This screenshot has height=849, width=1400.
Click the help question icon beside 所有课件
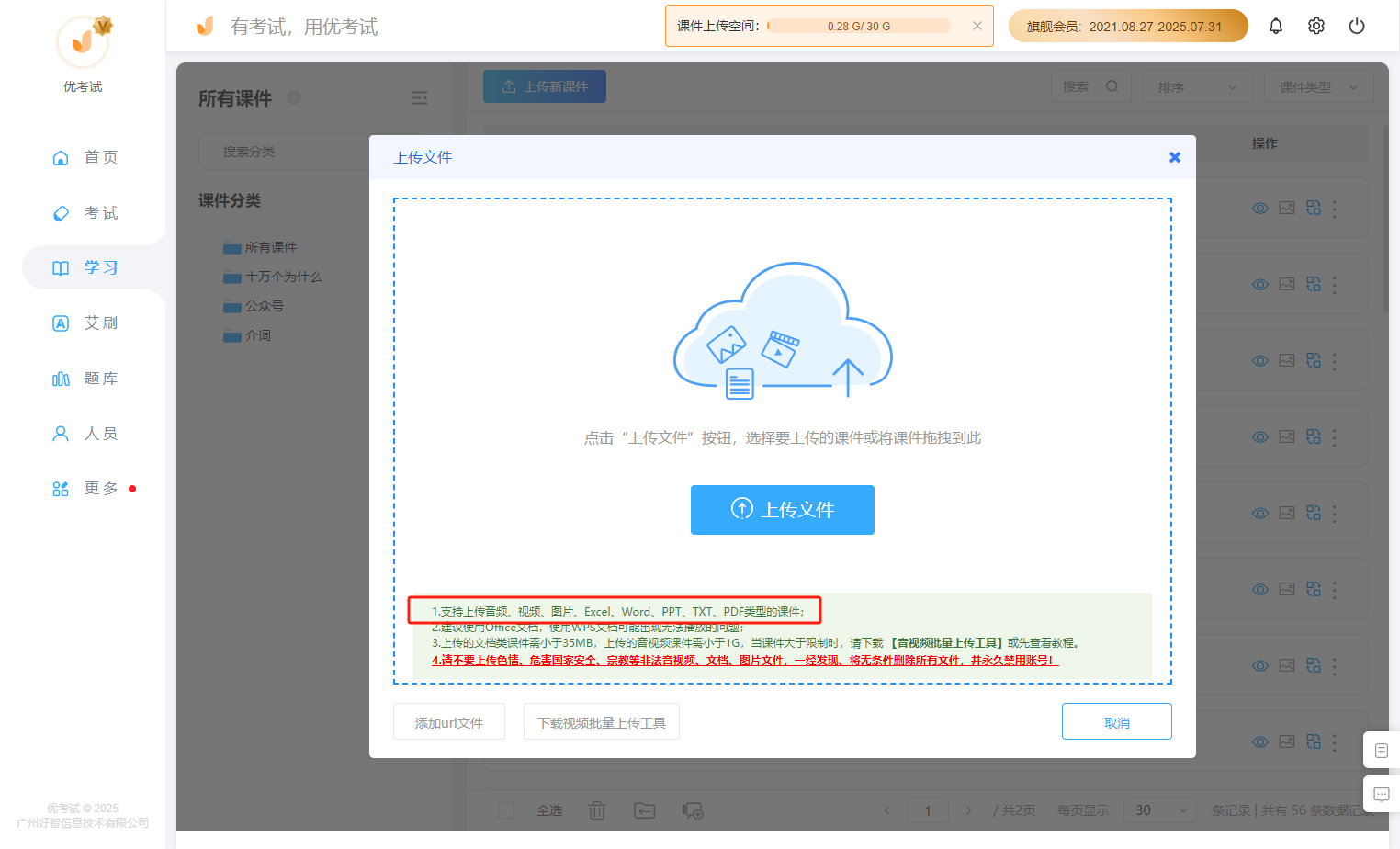click(294, 97)
